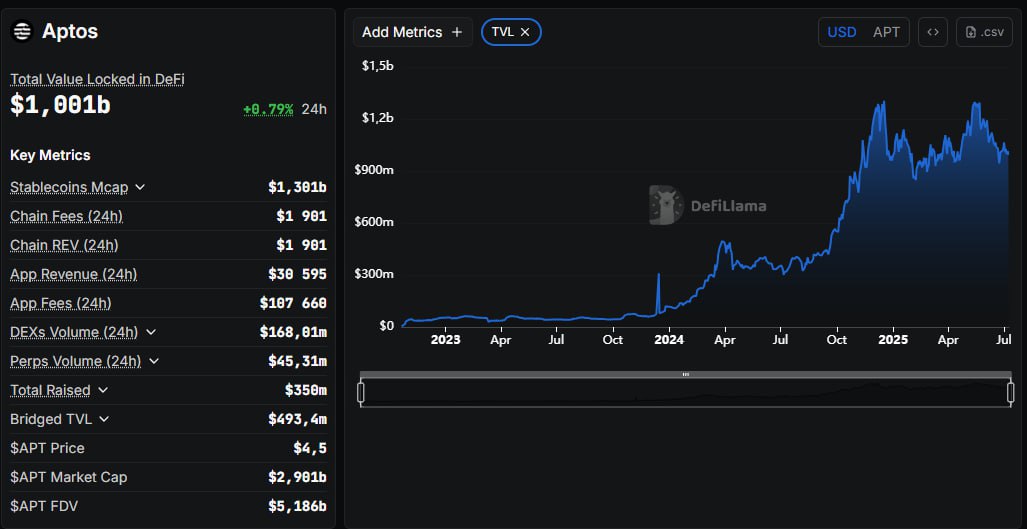
Task: Open the Add Metrics menu
Action: click(x=413, y=32)
